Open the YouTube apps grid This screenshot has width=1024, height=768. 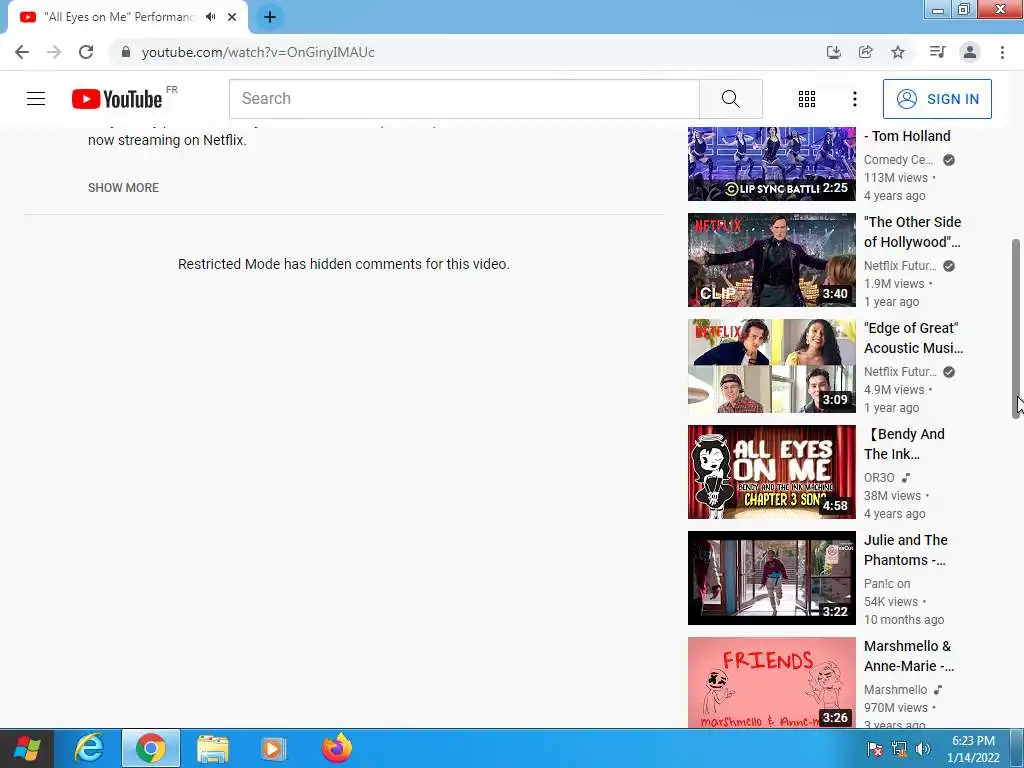807,99
